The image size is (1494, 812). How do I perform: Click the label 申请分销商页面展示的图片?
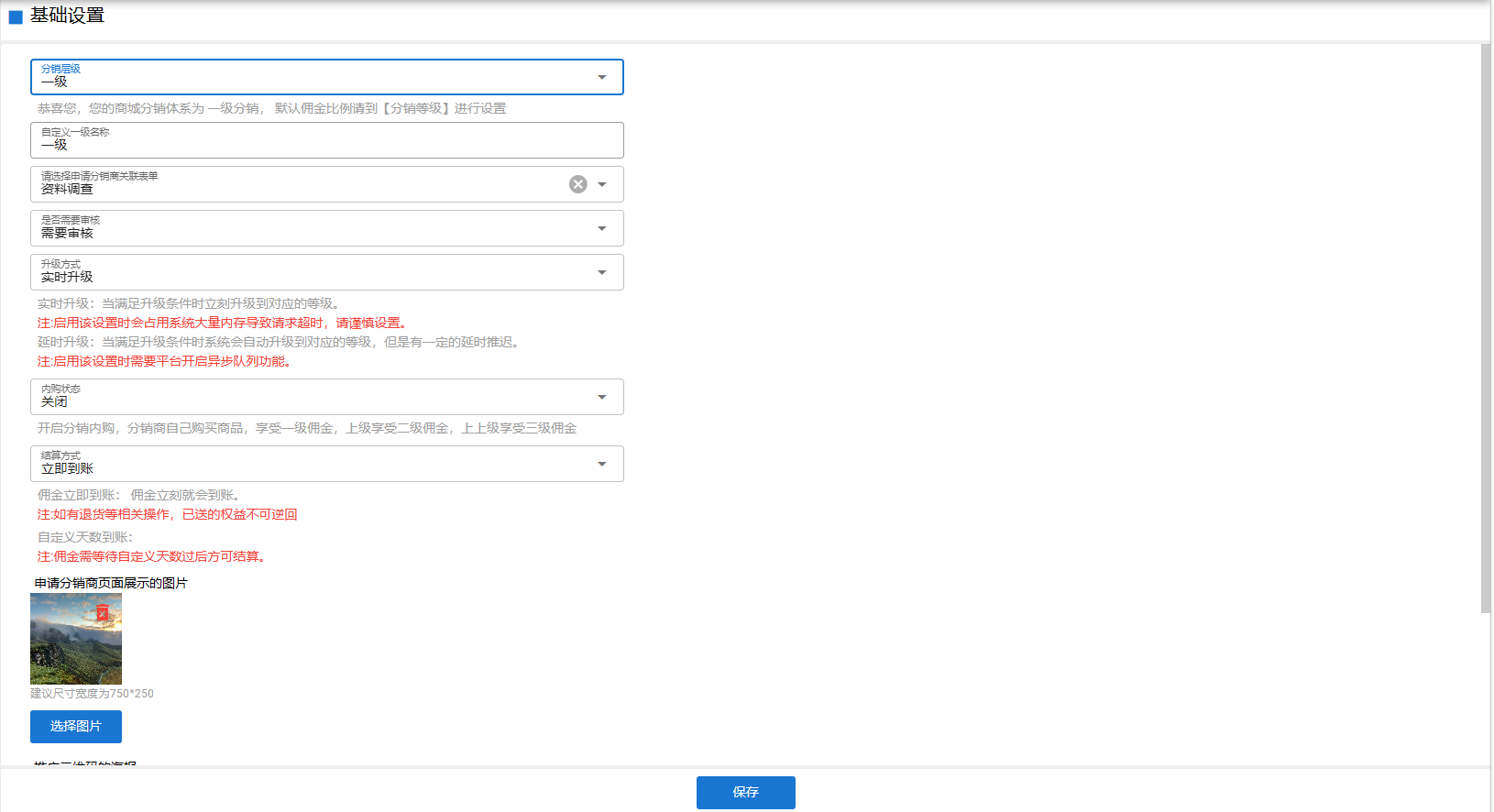coord(111,583)
